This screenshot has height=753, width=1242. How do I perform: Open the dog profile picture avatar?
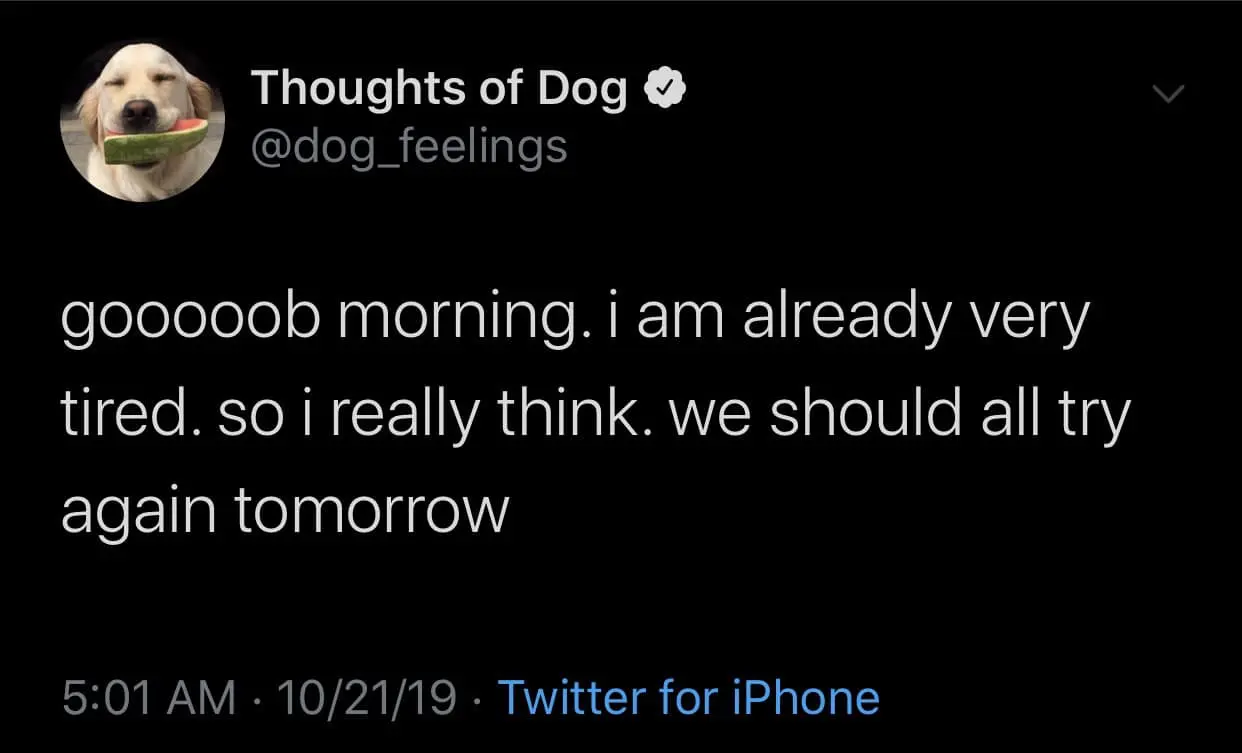click(x=142, y=121)
